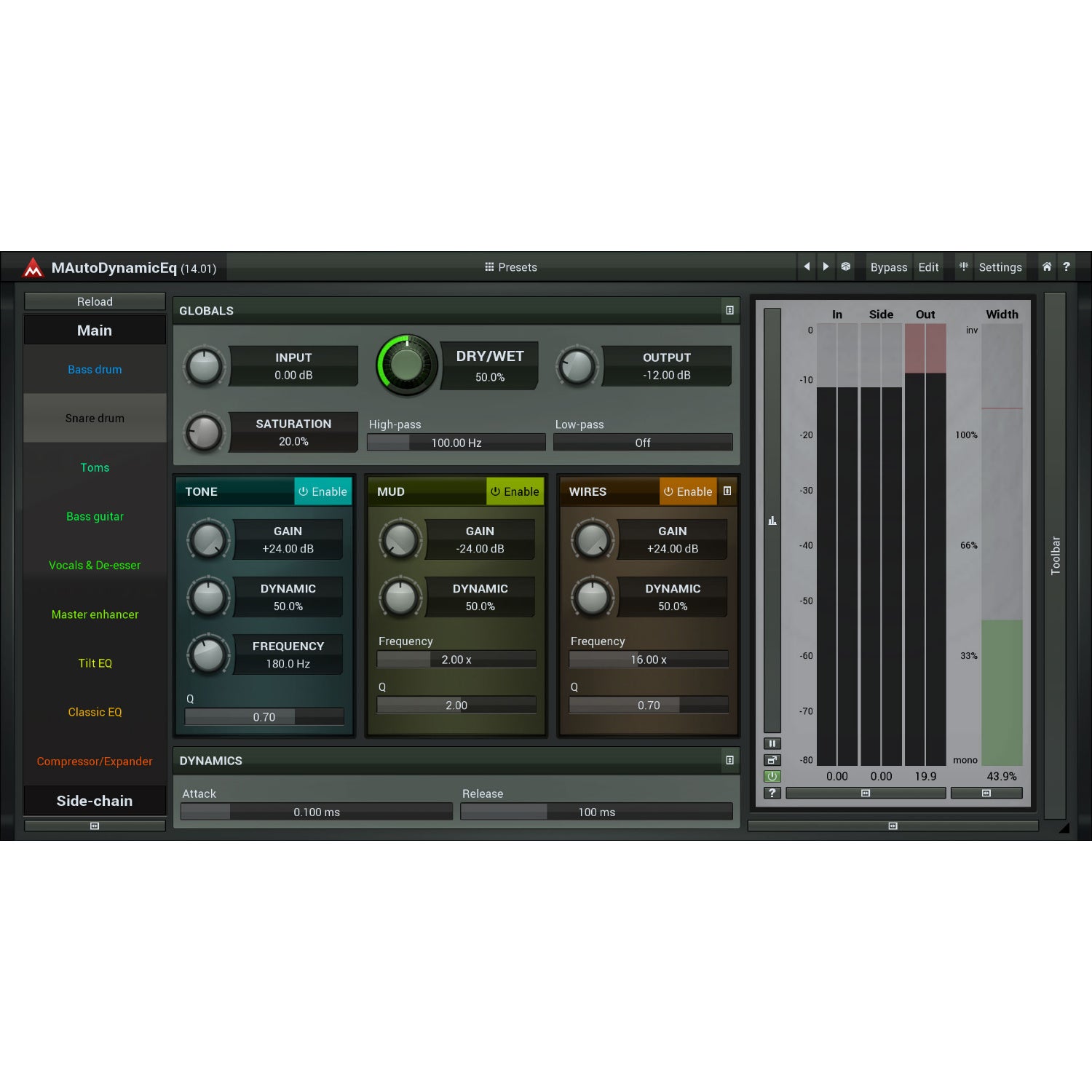
Task: Pop out the meter panel into a window
Action: tap(772, 760)
